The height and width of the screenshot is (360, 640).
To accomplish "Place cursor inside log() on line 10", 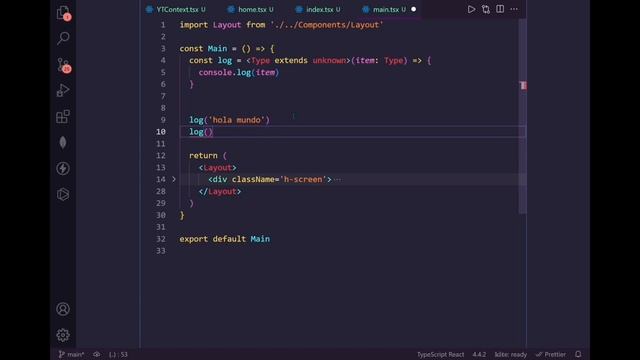I will [208, 132].
